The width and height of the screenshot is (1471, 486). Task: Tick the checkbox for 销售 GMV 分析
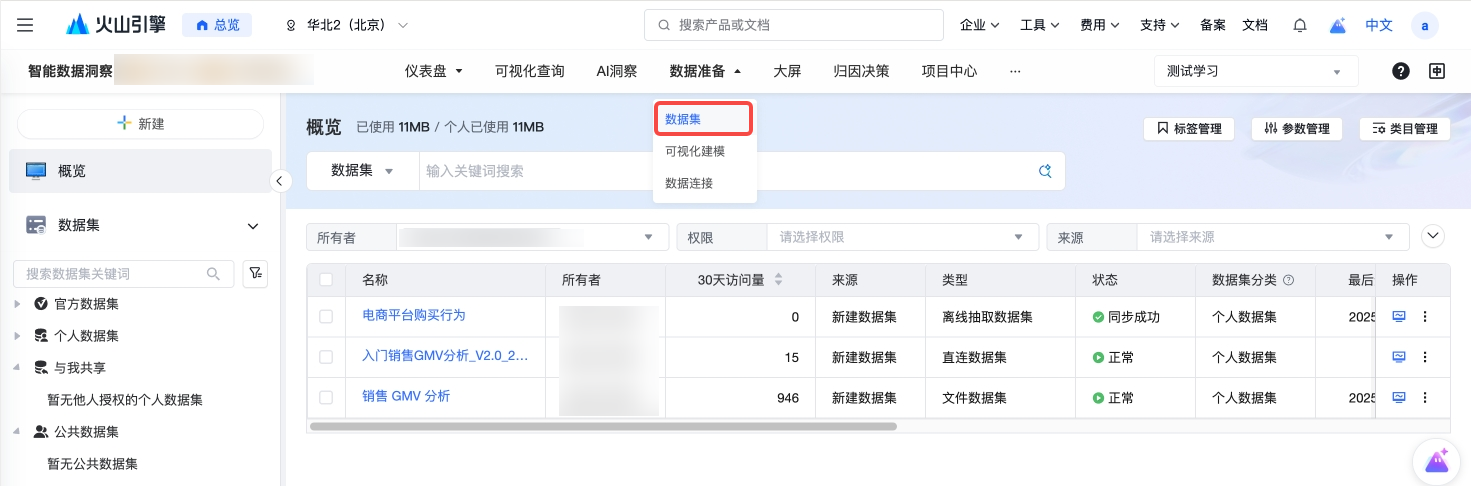click(x=325, y=398)
